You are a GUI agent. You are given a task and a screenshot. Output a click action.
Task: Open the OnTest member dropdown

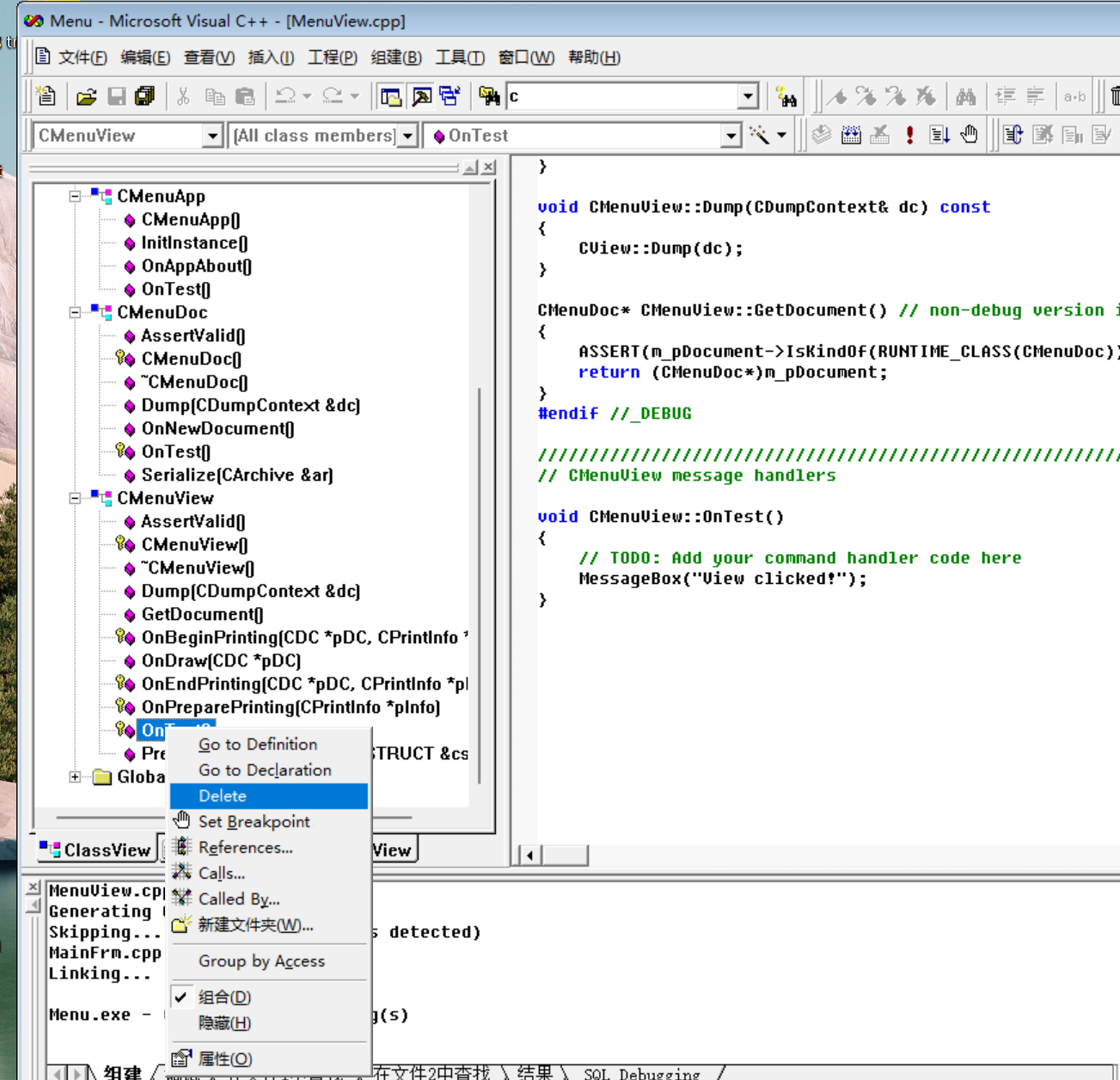(731, 136)
